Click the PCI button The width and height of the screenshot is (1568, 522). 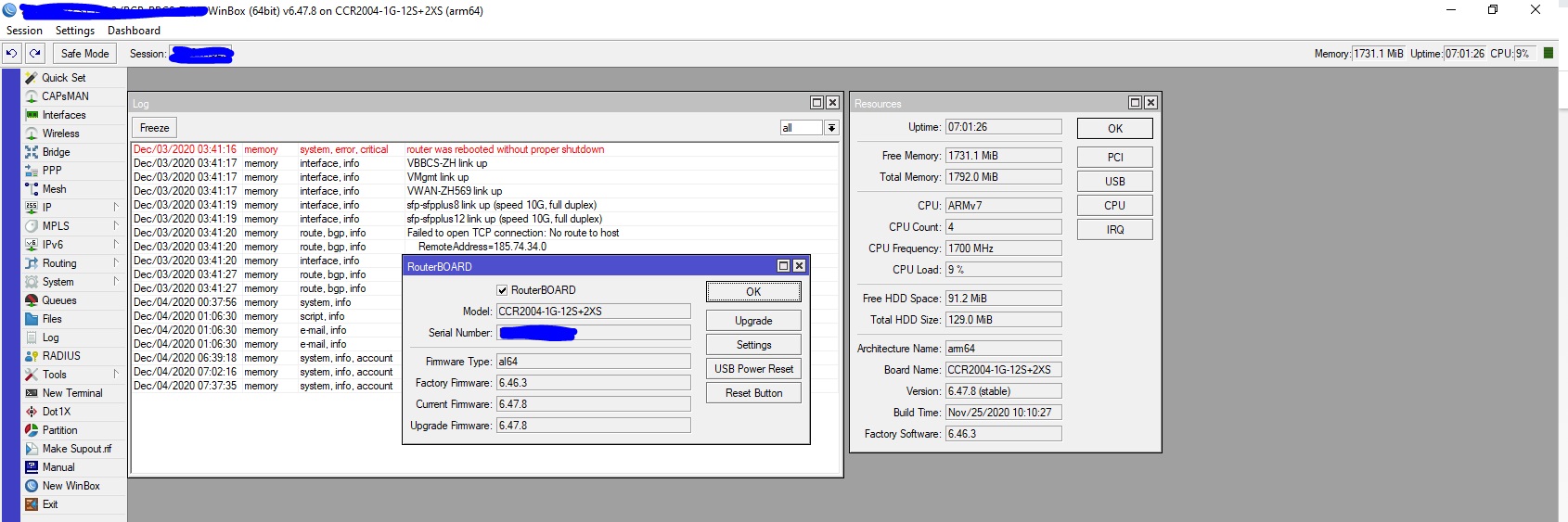1115,158
